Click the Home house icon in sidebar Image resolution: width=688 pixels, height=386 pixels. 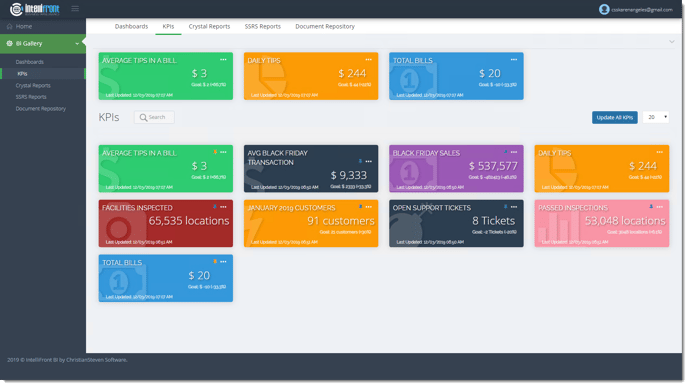(x=10, y=26)
